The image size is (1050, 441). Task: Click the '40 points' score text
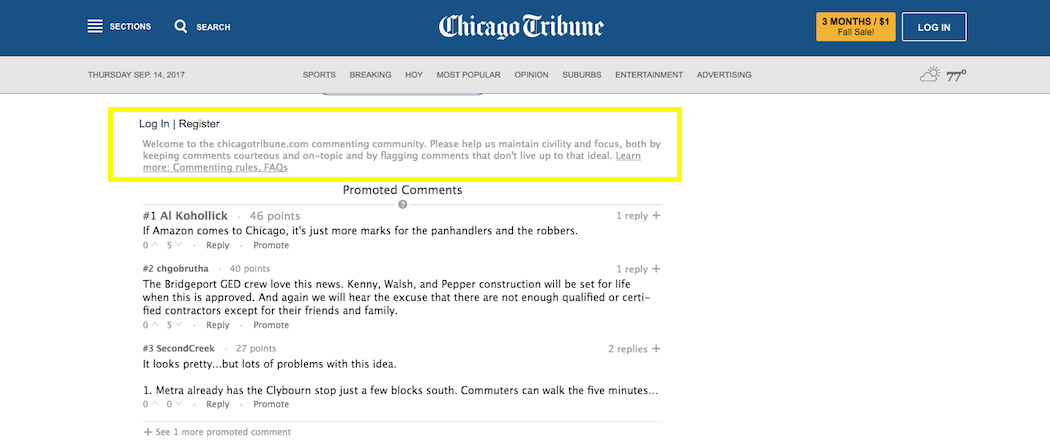[250, 269]
